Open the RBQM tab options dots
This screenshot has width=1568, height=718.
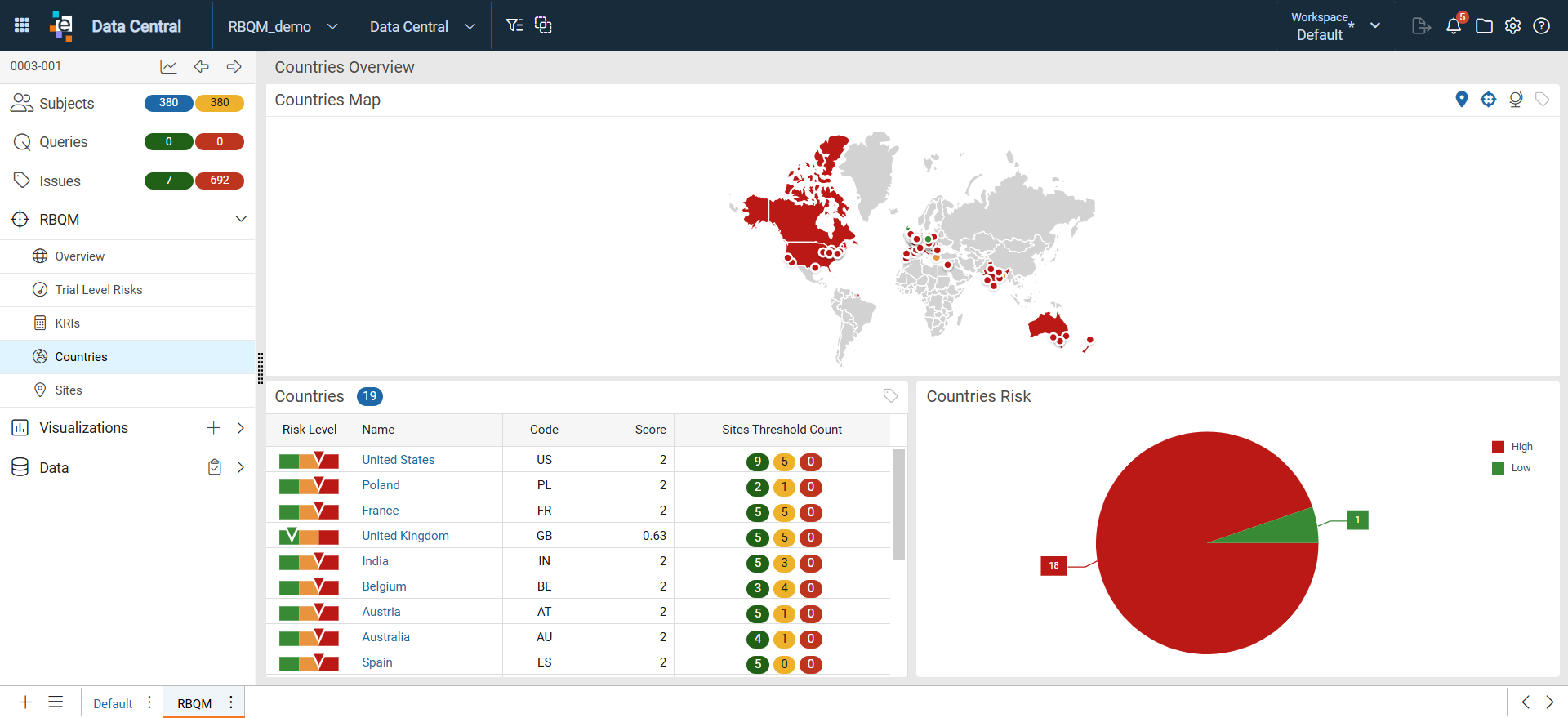tap(231, 702)
